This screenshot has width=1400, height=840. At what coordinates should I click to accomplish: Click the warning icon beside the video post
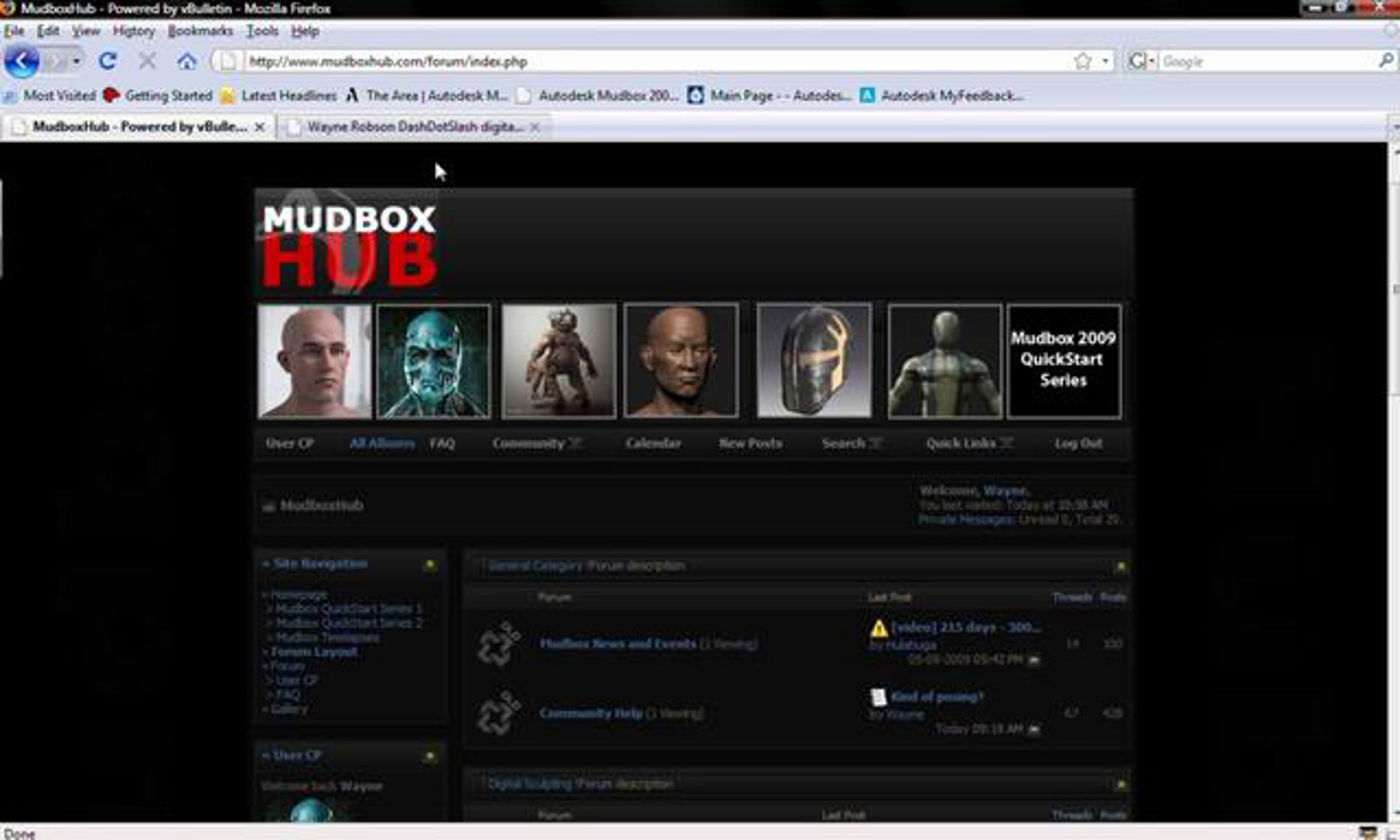[x=878, y=628]
